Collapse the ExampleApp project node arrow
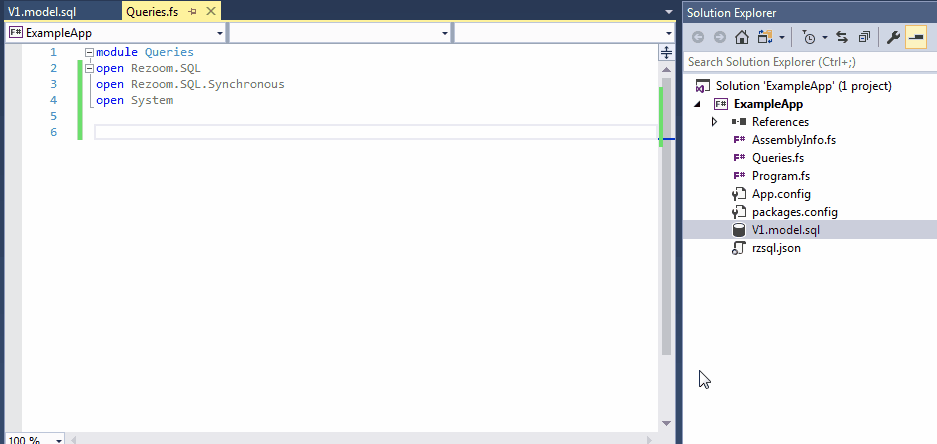 pos(697,104)
